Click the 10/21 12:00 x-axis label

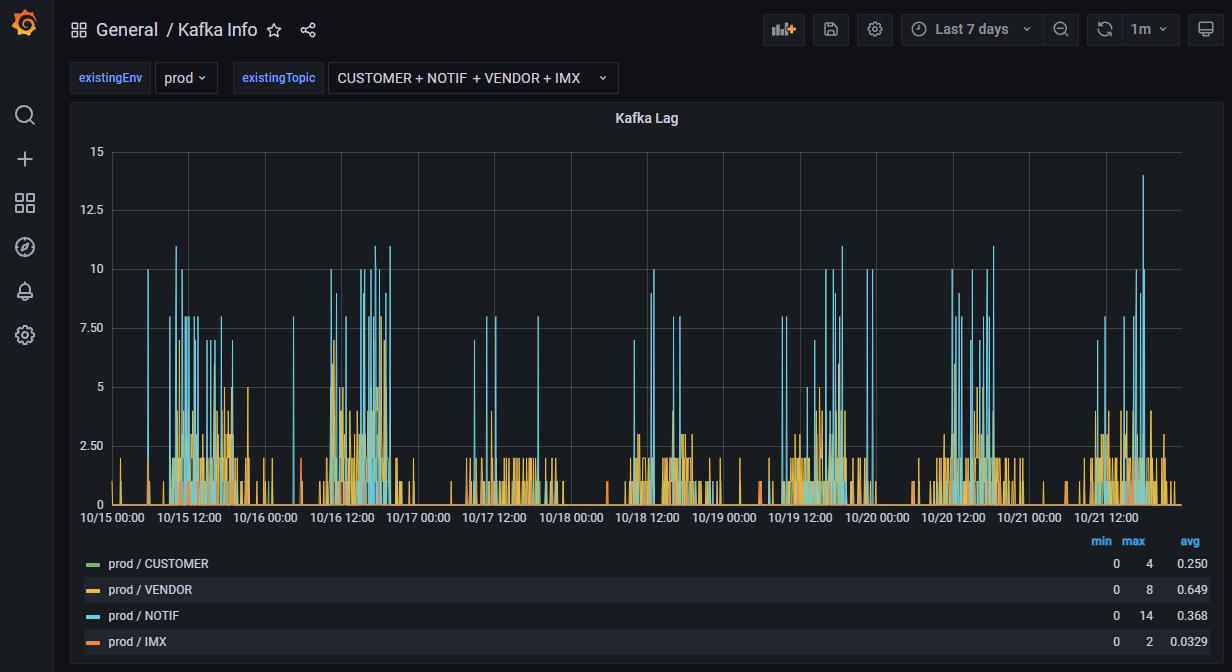[1106, 518]
